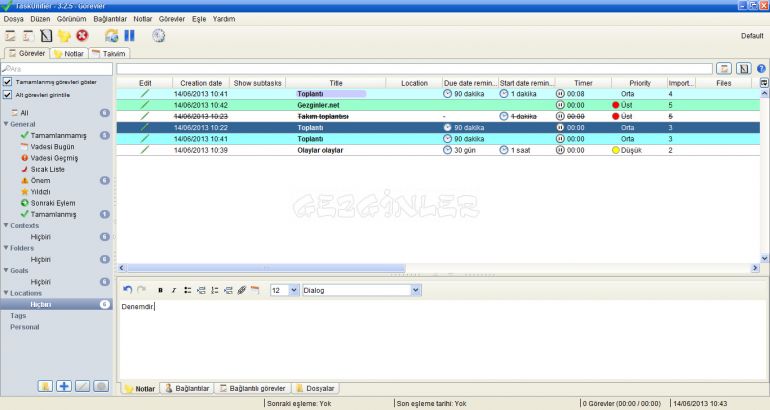Open the Dialog font family dropdown
Viewport: 770px width, 410px height.
pyautogui.click(x=416, y=290)
